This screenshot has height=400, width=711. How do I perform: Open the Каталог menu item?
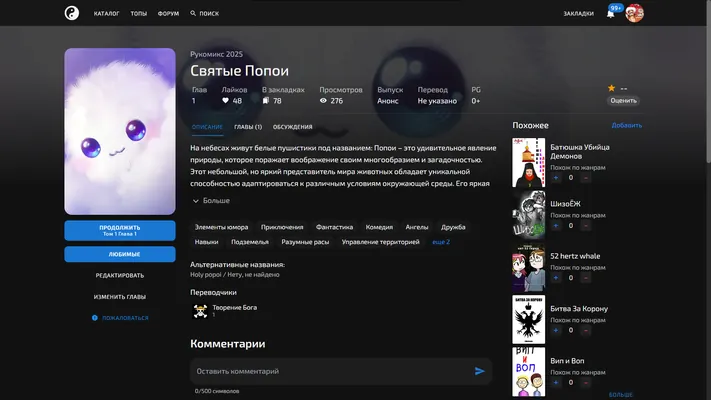[x=107, y=14]
